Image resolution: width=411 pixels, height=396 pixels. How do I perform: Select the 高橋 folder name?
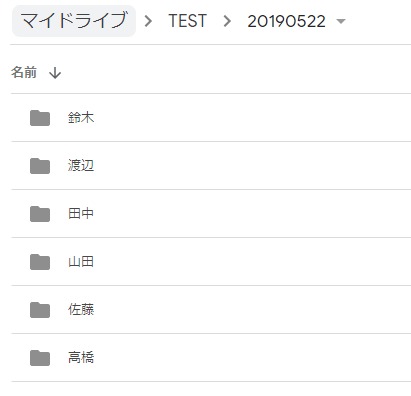[x=81, y=358]
